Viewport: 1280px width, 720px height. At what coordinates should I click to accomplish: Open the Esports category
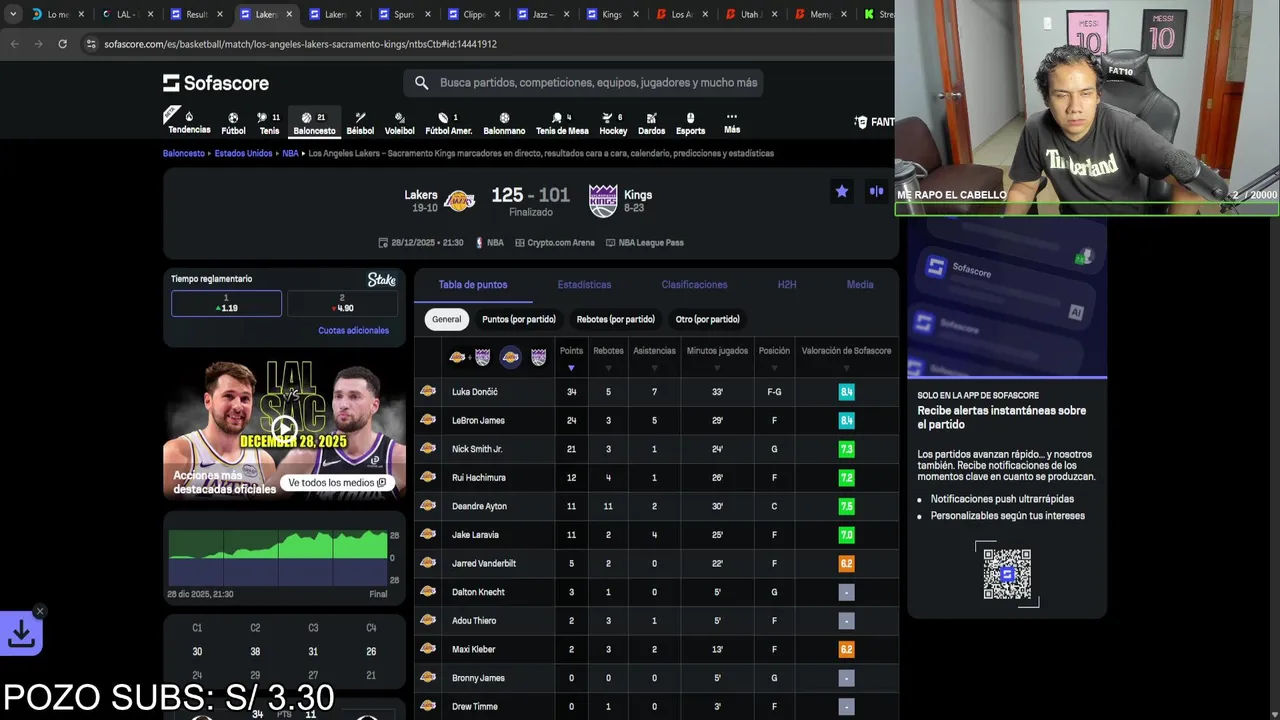[x=690, y=123]
